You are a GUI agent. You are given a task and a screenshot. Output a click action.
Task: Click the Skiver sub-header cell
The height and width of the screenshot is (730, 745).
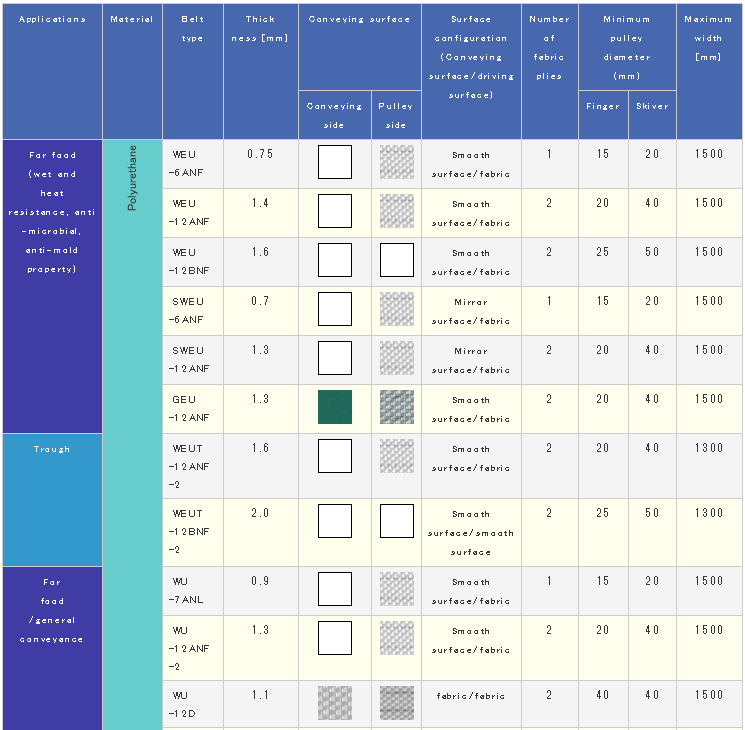coord(652,106)
